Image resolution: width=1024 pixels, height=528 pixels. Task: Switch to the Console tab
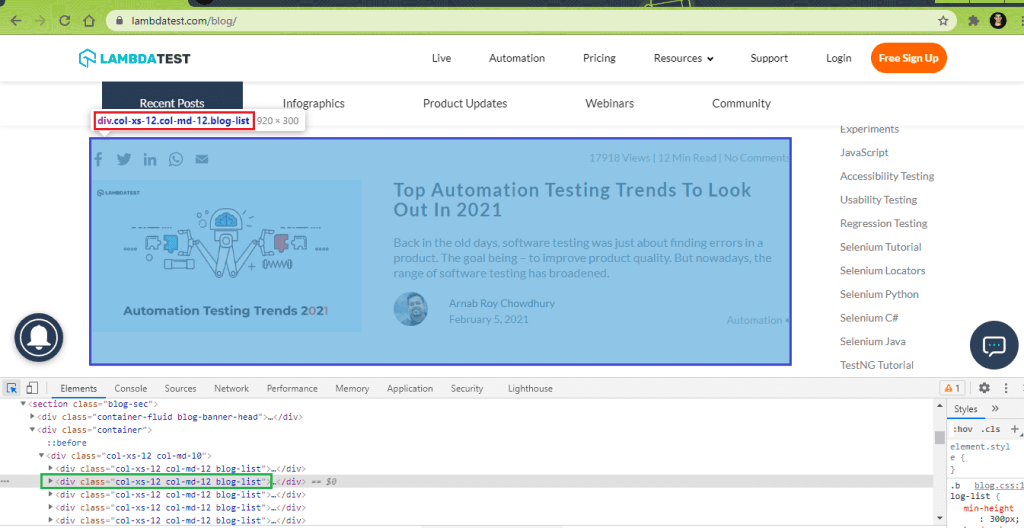point(131,388)
